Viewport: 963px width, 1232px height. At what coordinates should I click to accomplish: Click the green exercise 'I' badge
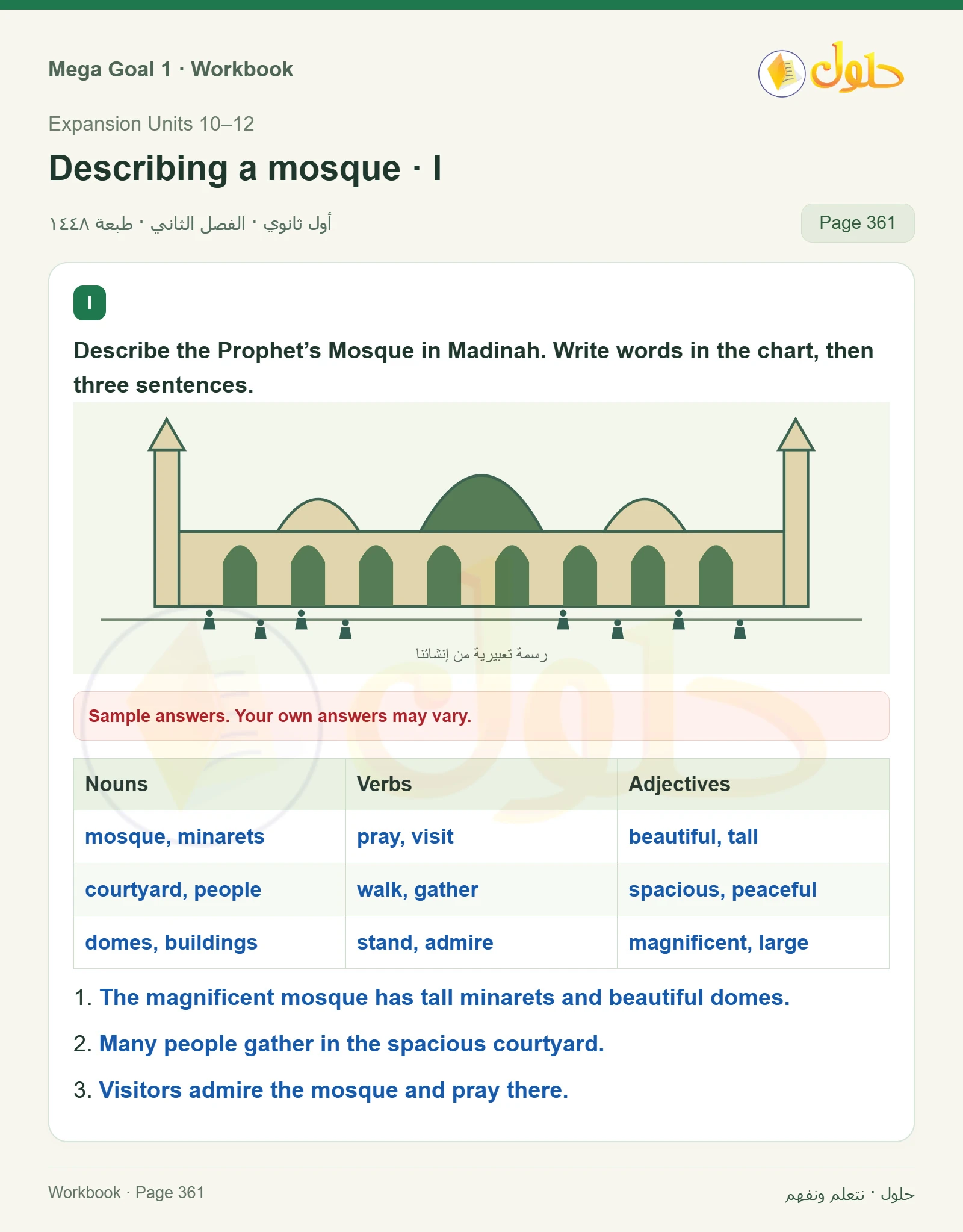pos(90,303)
